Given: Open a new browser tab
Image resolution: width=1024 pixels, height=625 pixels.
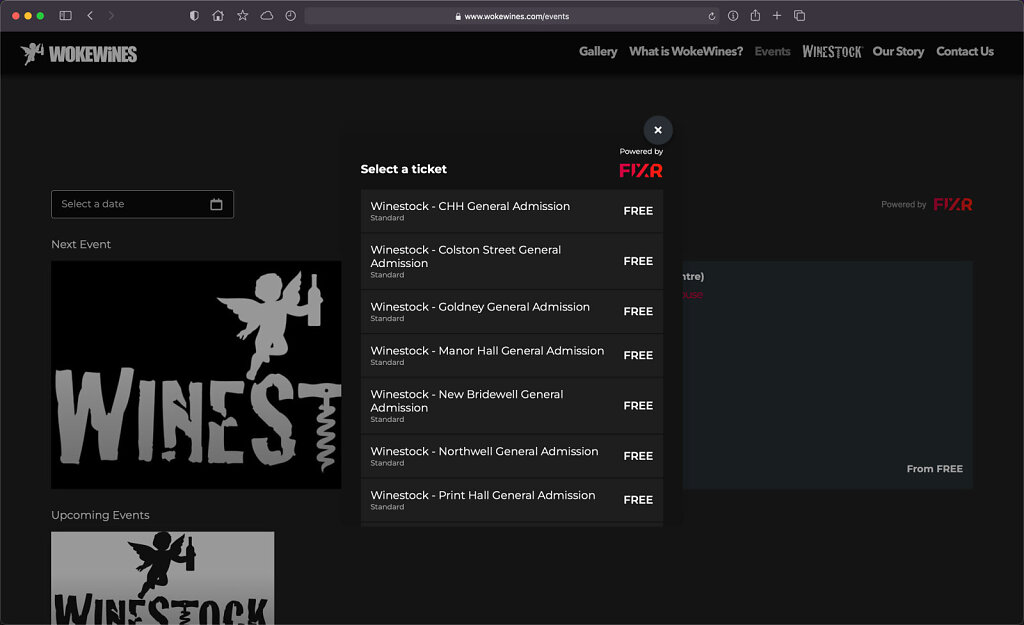Looking at the screenshot, I should 776,16.
